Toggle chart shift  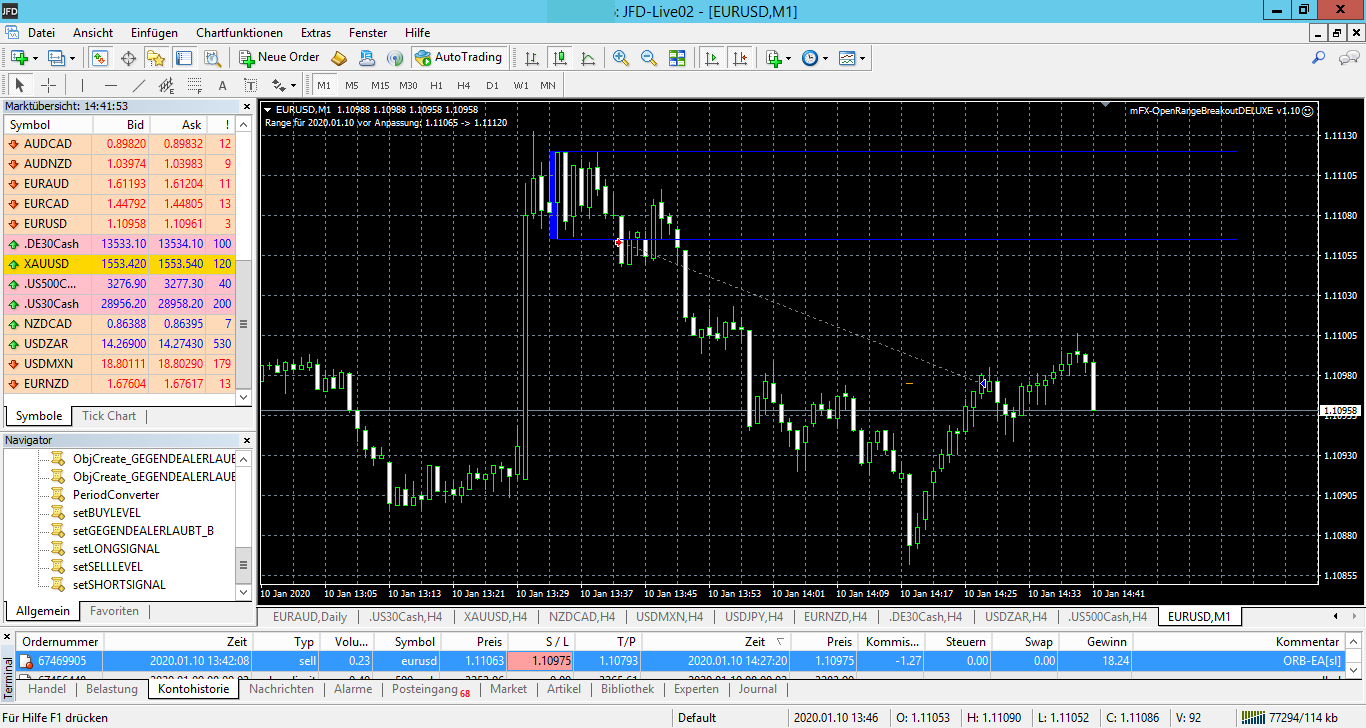739,58
